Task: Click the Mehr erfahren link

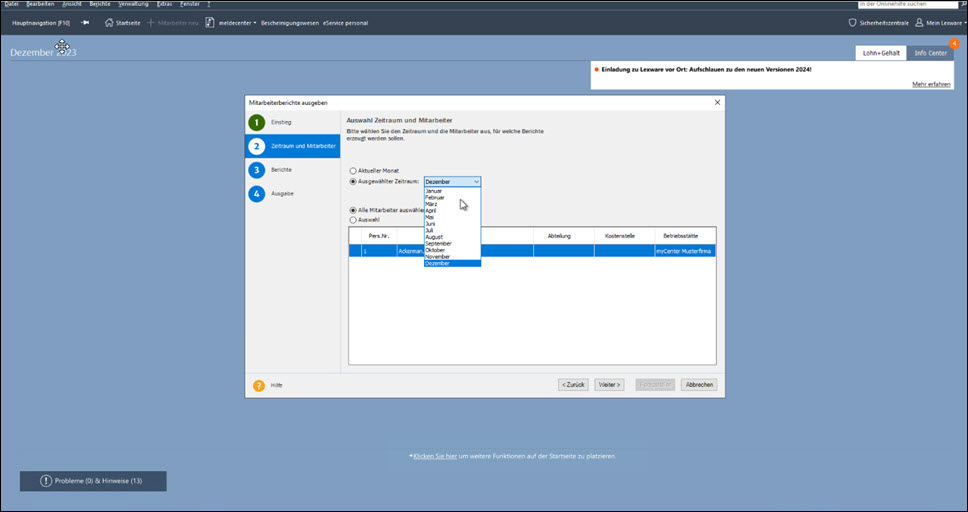Action: click(x=930, y=84)
